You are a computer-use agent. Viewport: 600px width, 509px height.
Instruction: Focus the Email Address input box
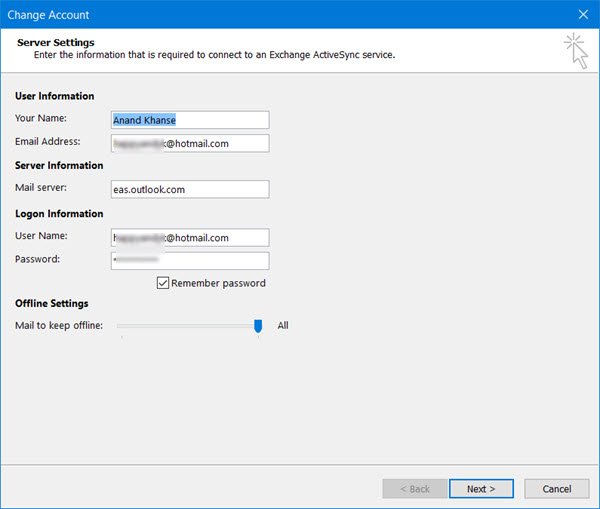click(x=190, y=143)
